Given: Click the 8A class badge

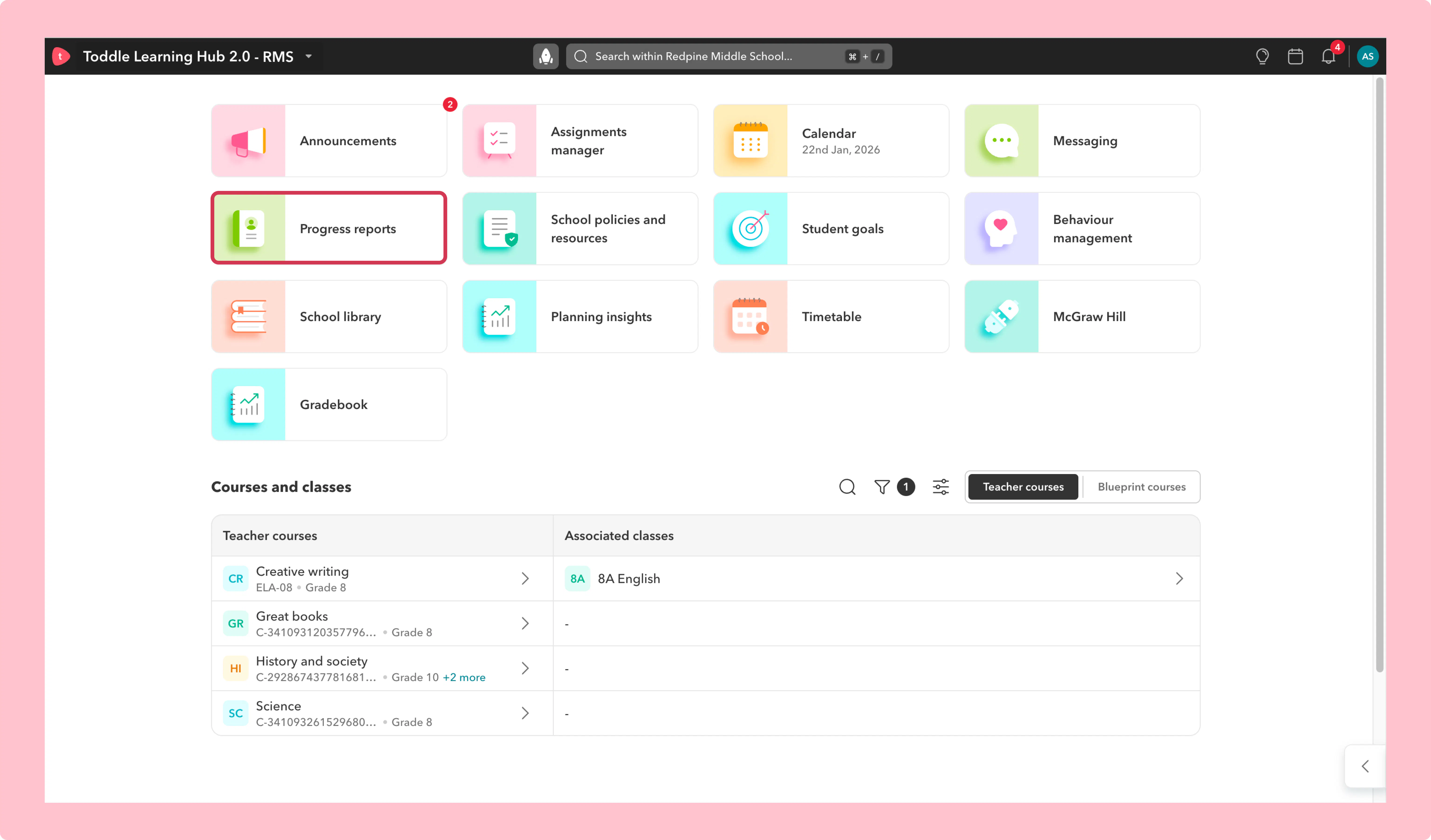Looking at the screenshot, I should coord(578,578).
